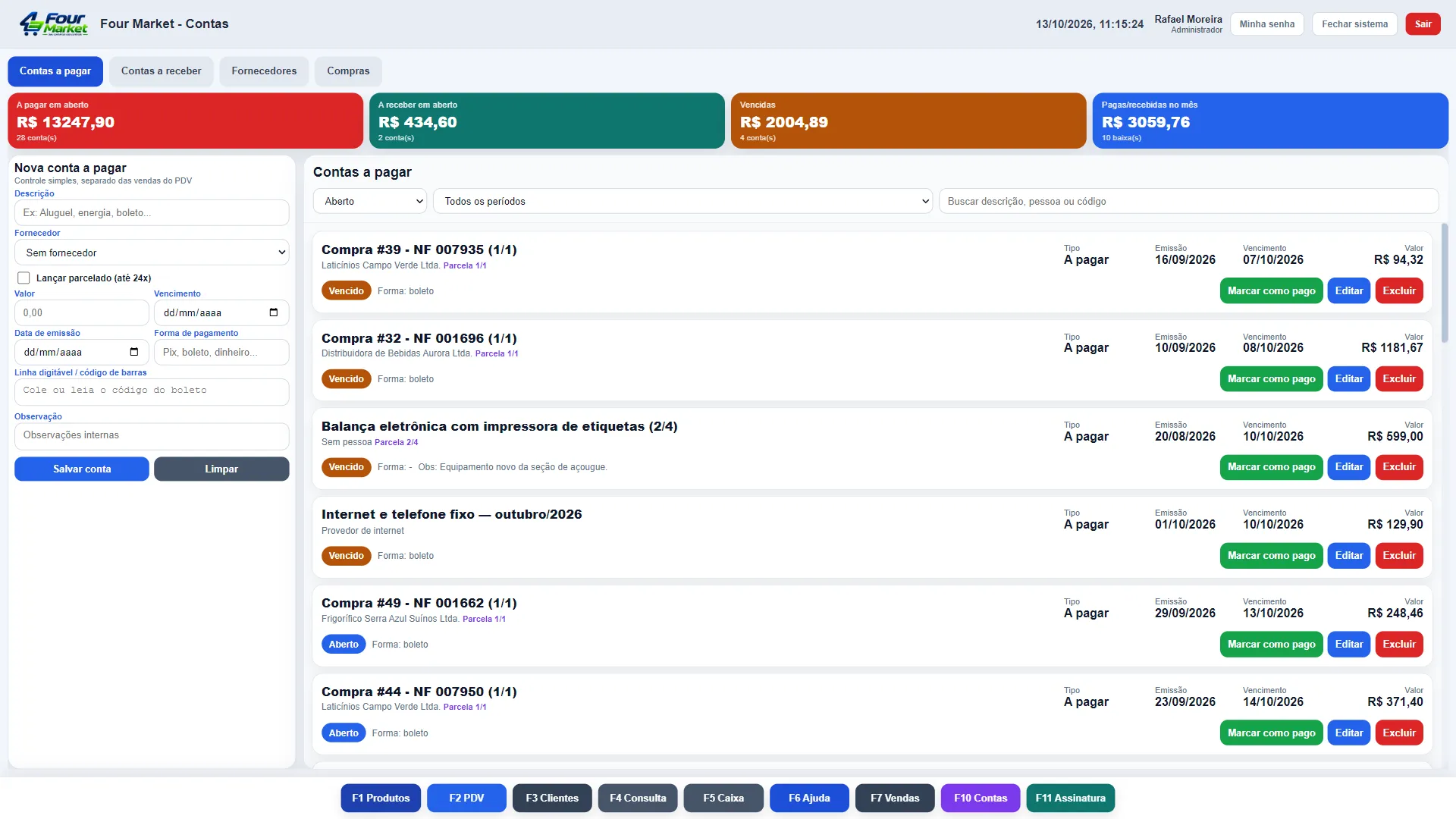Open F1 Produtos

(381, 798)
